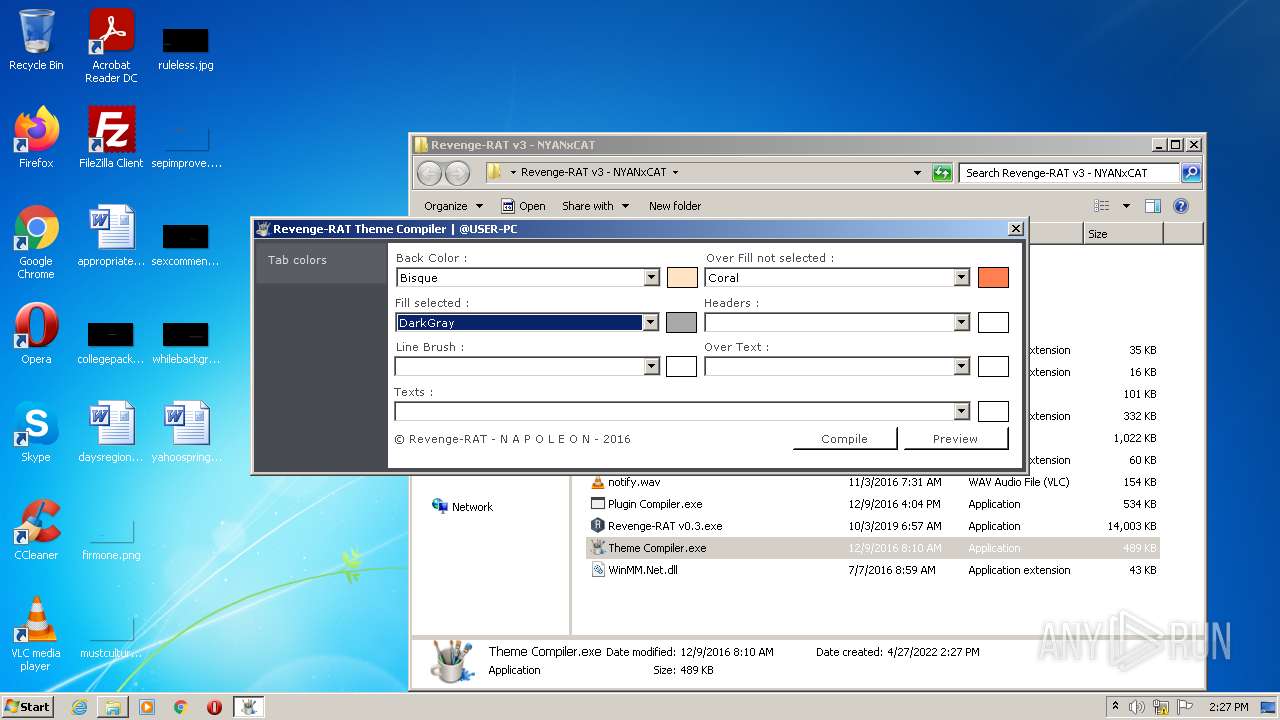Select the Opera desktop shortcut
1280x720 pixels.
36,333
